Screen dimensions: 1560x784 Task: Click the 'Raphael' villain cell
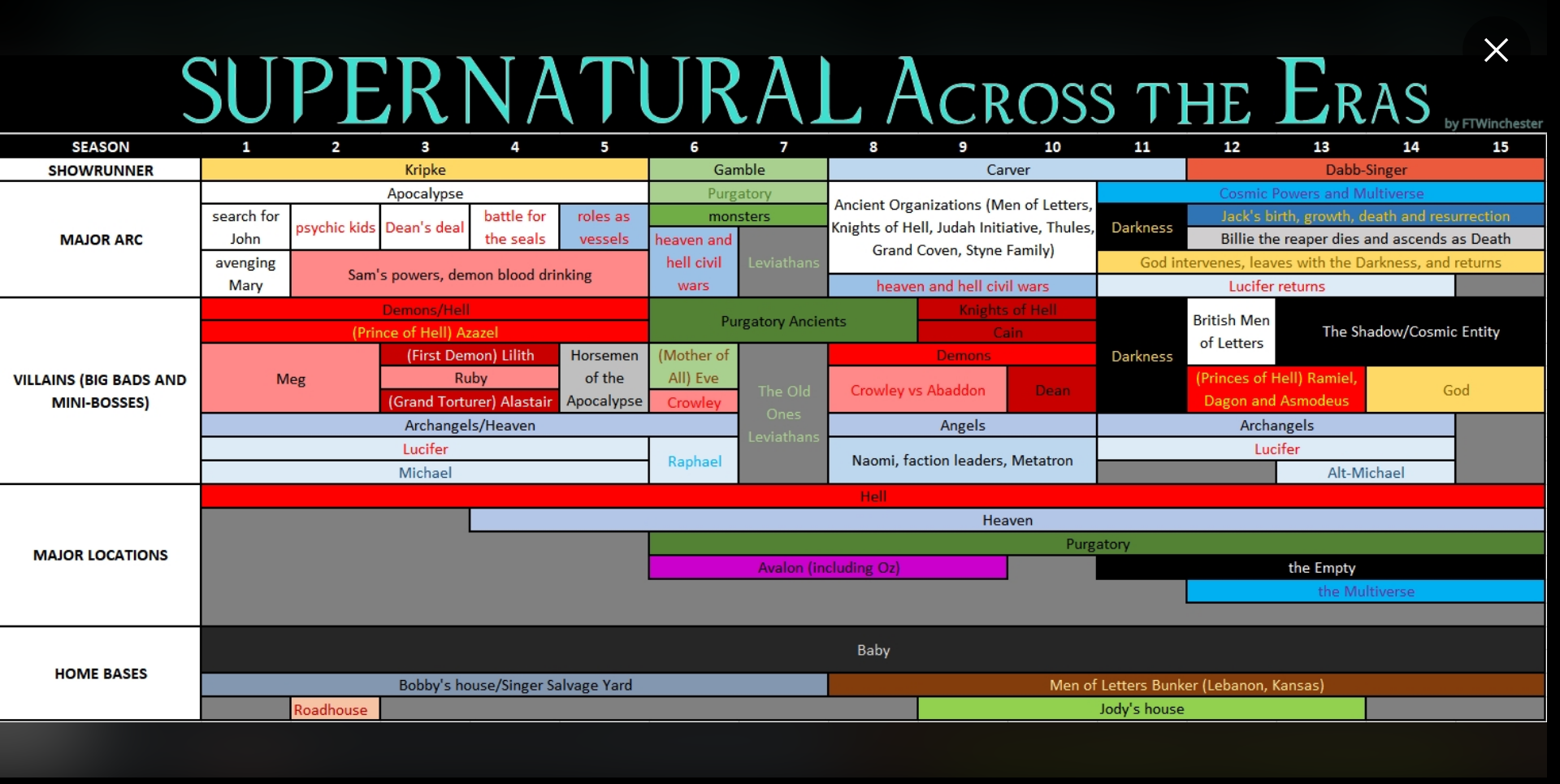(x=694, y=461)
